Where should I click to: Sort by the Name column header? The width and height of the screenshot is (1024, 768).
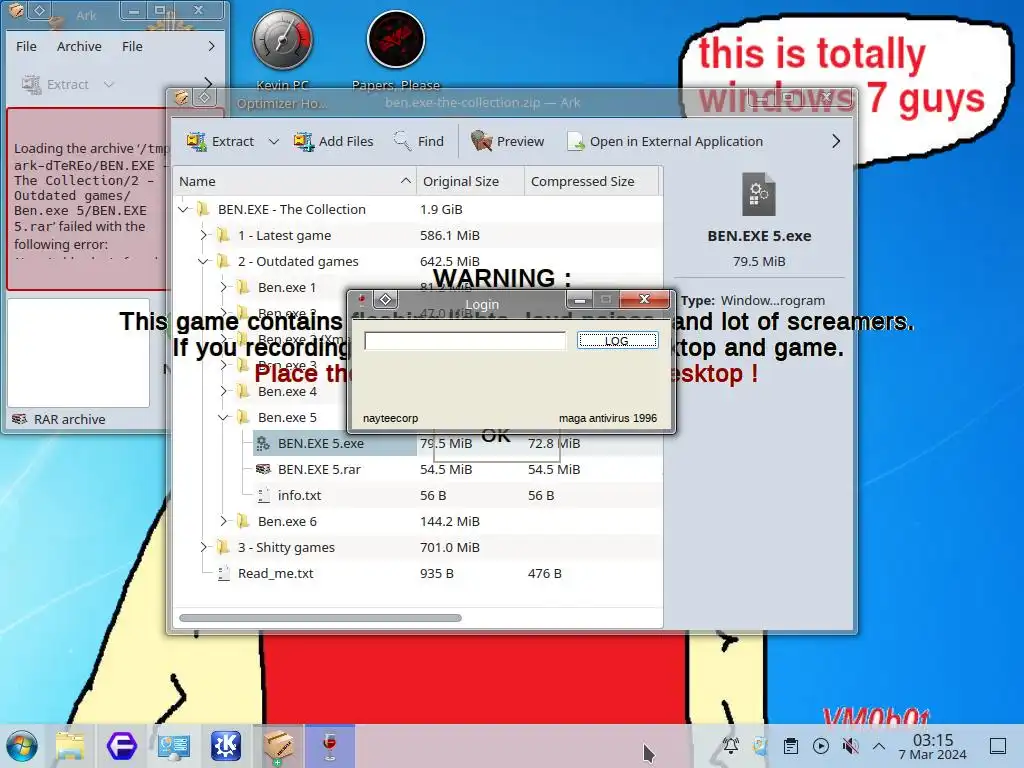[295, 182]
